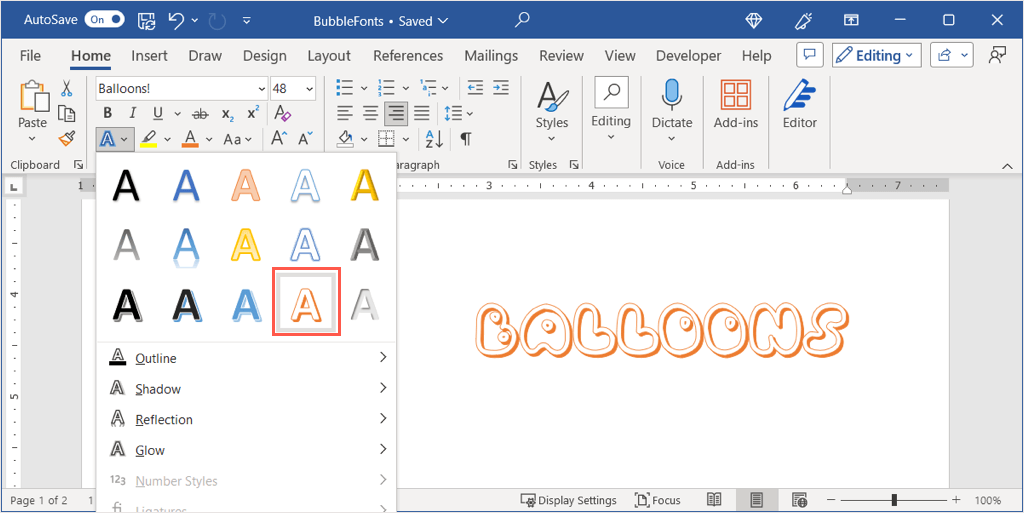Image resolution: width=1024 pixels, height=513 pixels.
Task: Click the Dictate microphone icon
Action: pos(671,97)
